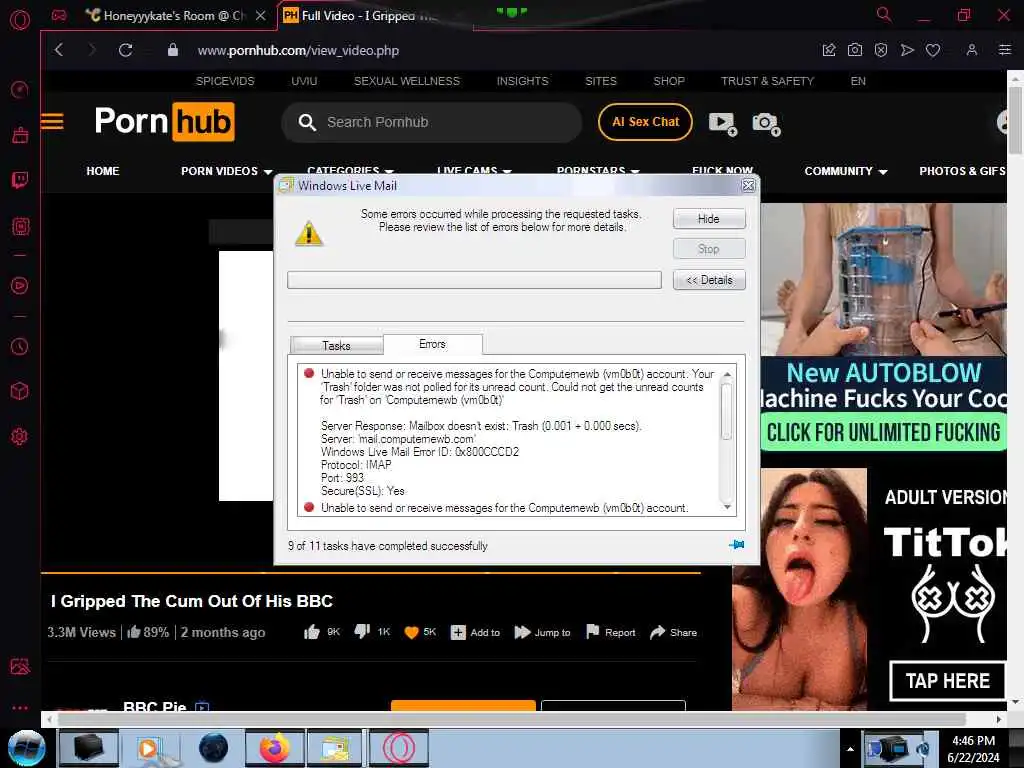Open HOME in the site navigation

click(103, 171)
